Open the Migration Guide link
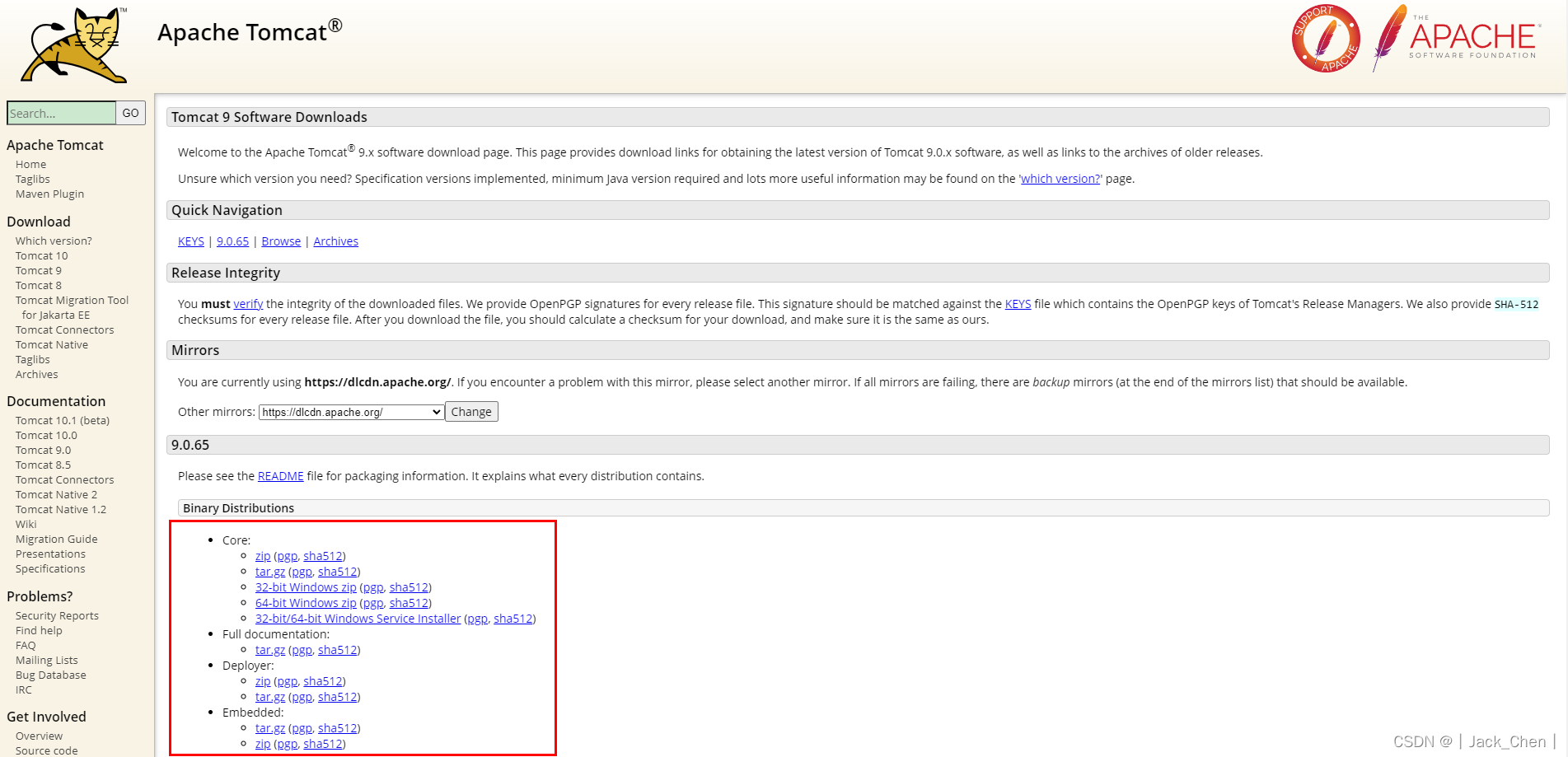1568x757 pixels. pos(57,540)
